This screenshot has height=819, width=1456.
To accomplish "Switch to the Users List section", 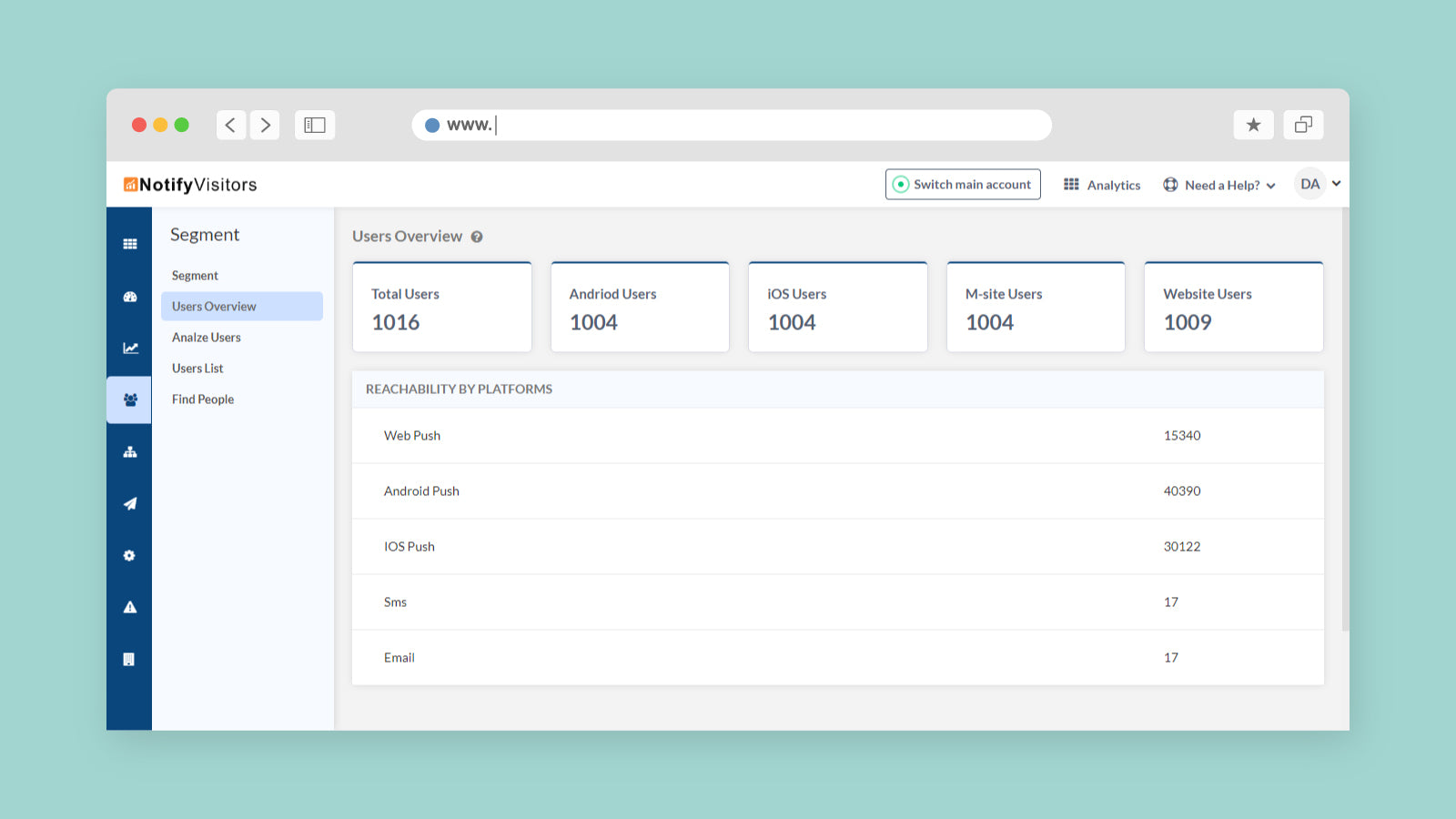I will [197, 368].
